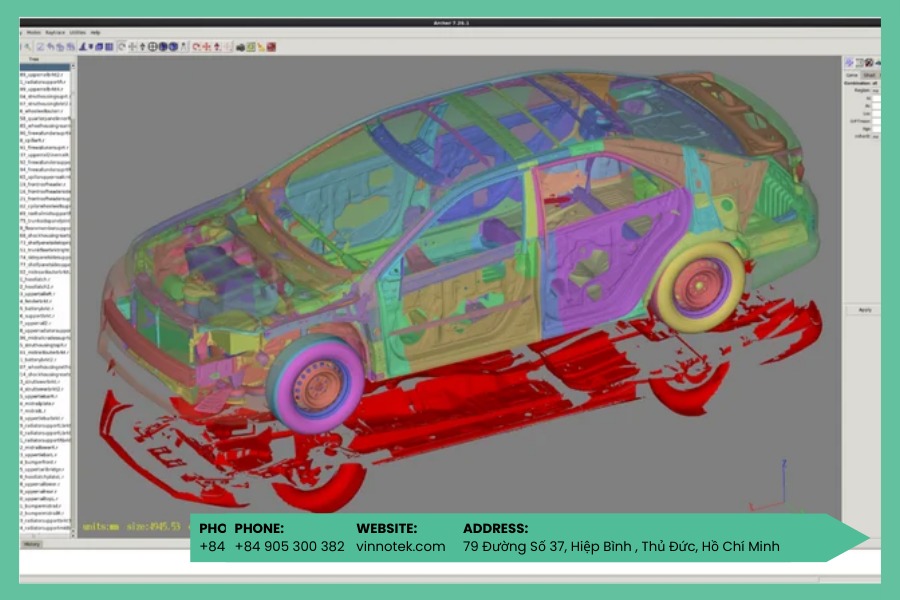Click the red cube icon ending toolbar
Screen dimensions: 900x600
[x=271, y=47]
